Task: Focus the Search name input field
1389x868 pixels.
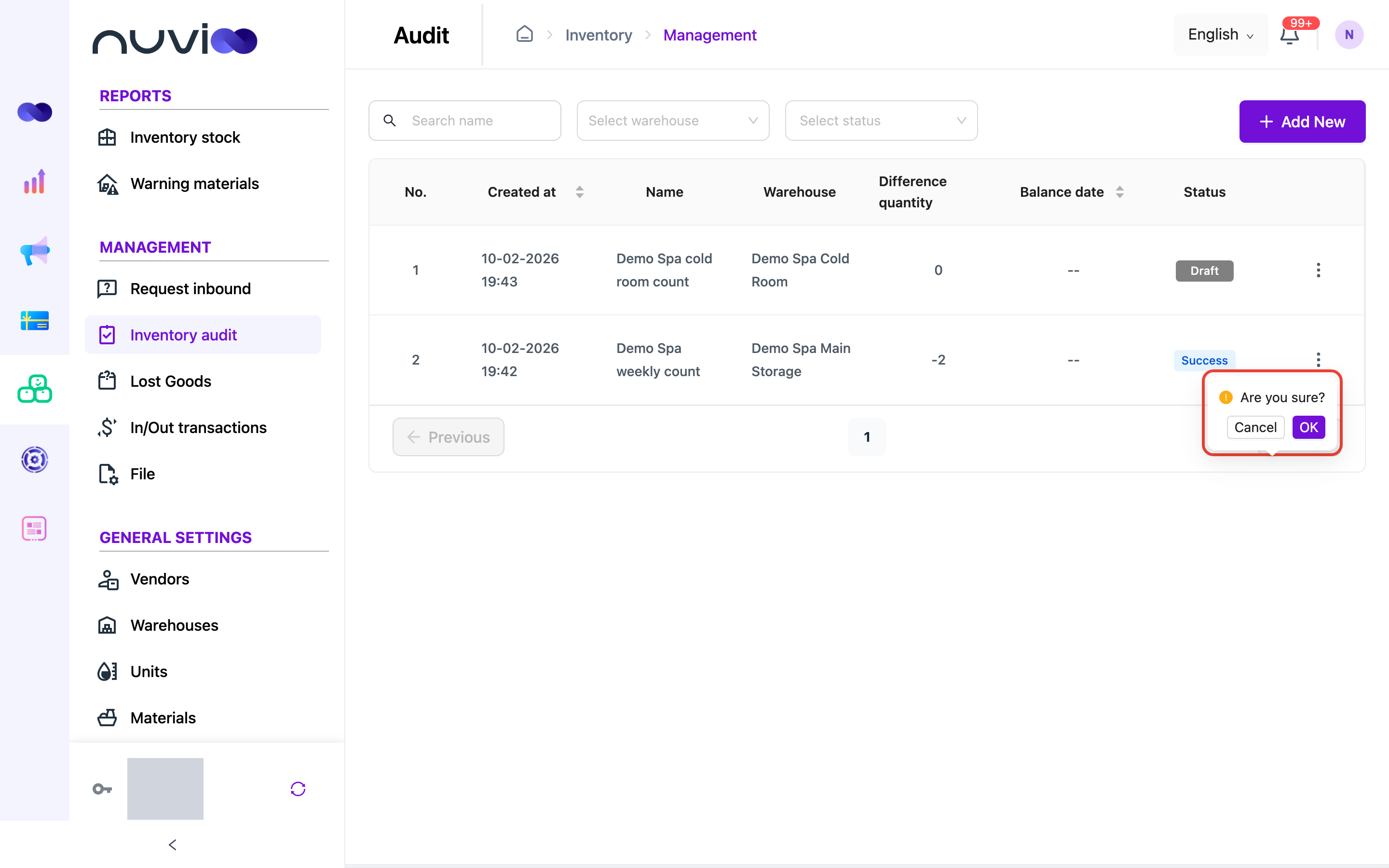Action: click(464, 121)
